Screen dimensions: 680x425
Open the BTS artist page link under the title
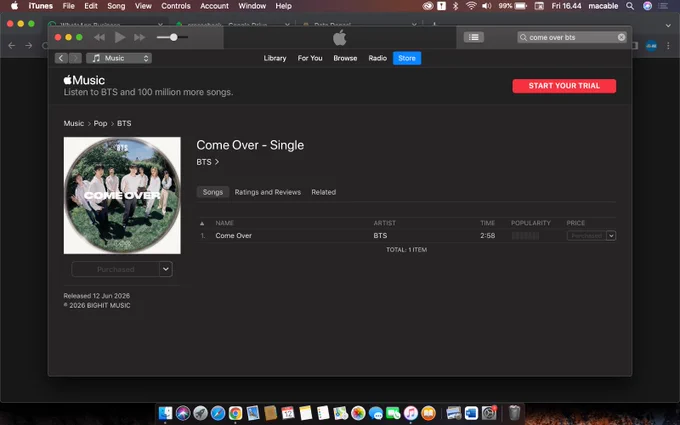(x=208, y=162)
